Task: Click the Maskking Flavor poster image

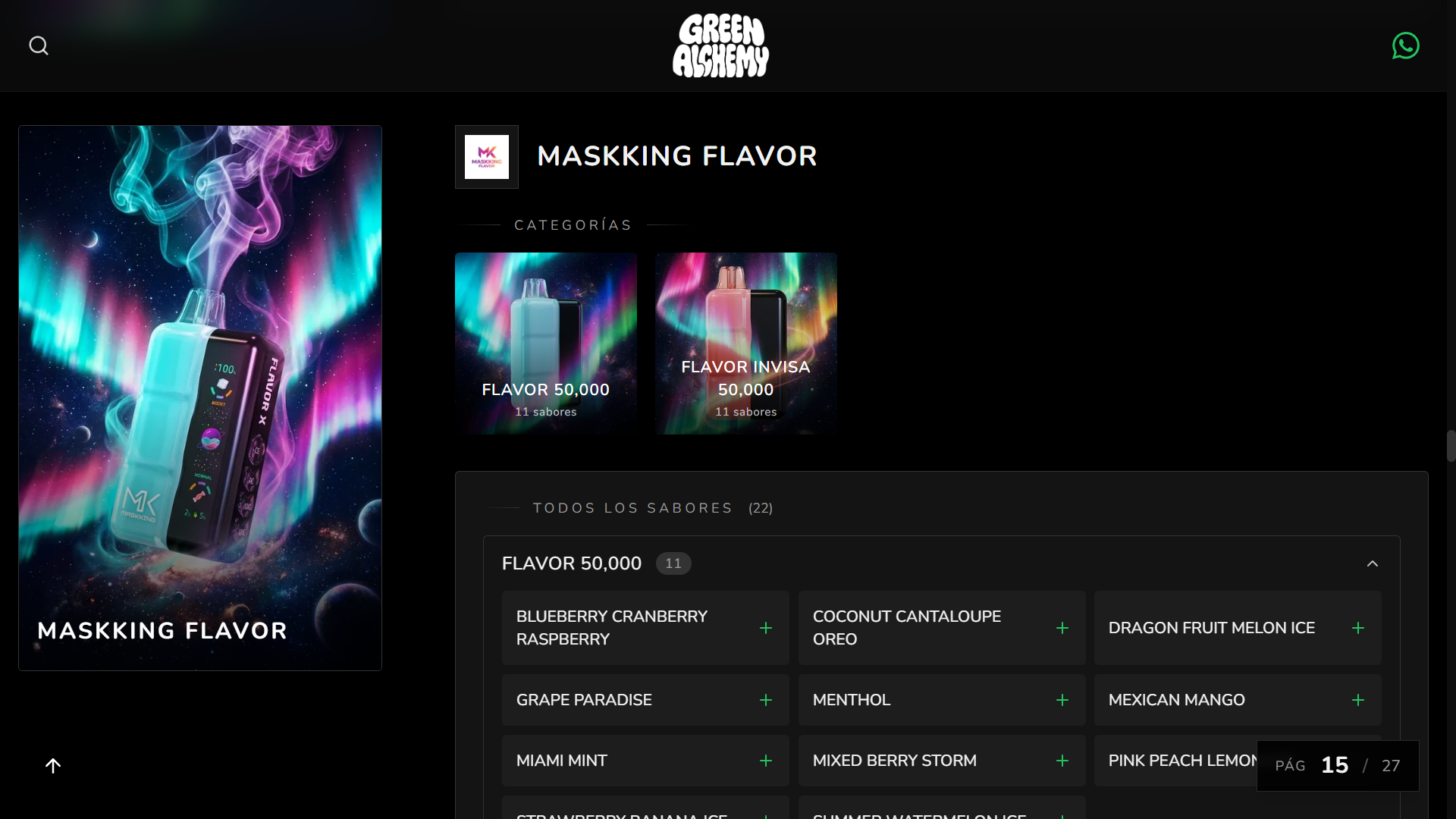Action: coord(200,398)
